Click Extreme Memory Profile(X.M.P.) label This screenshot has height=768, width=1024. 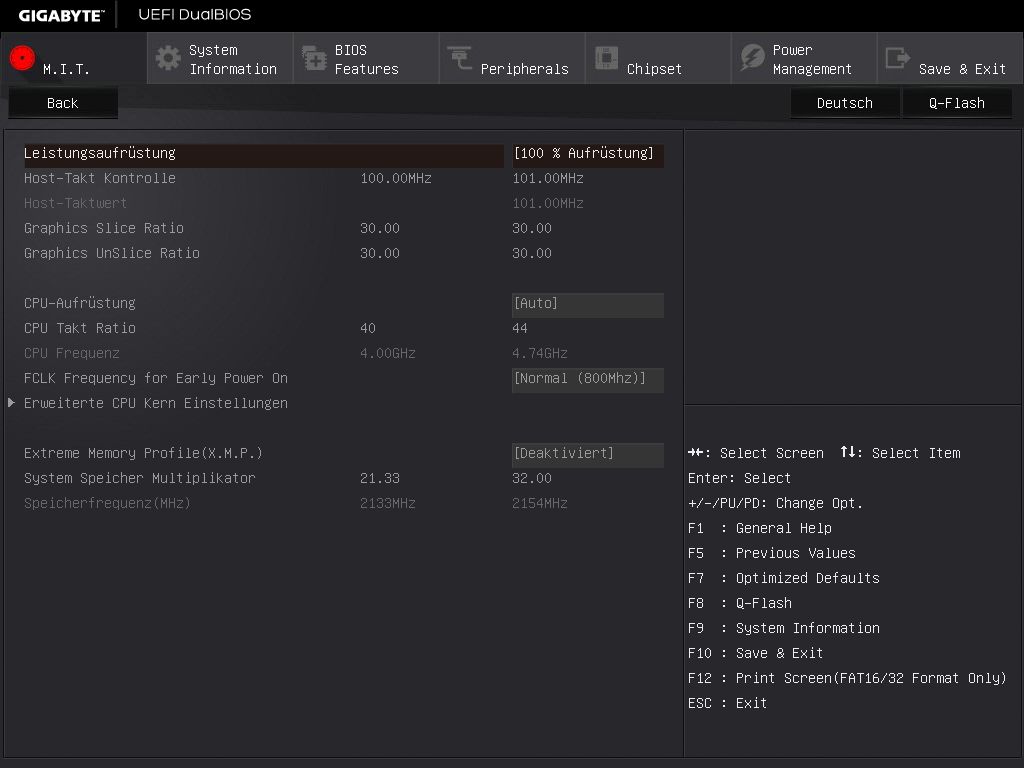[143, 453]
